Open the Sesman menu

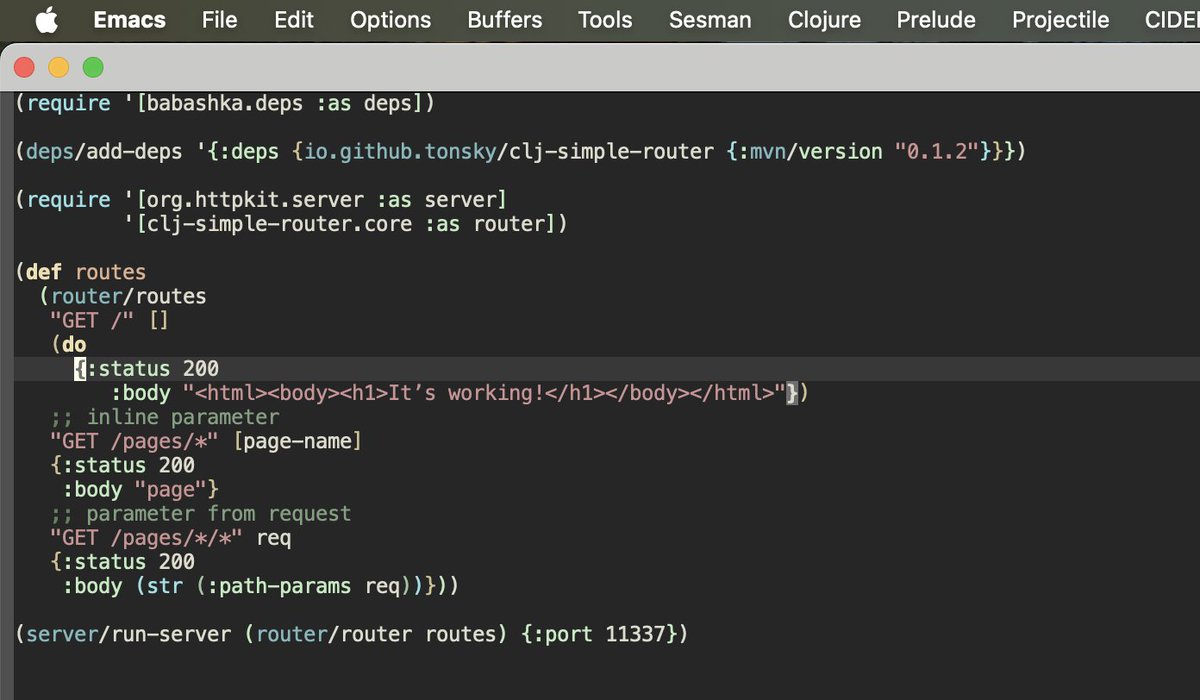pyautogui.click(x=710, y=20)
